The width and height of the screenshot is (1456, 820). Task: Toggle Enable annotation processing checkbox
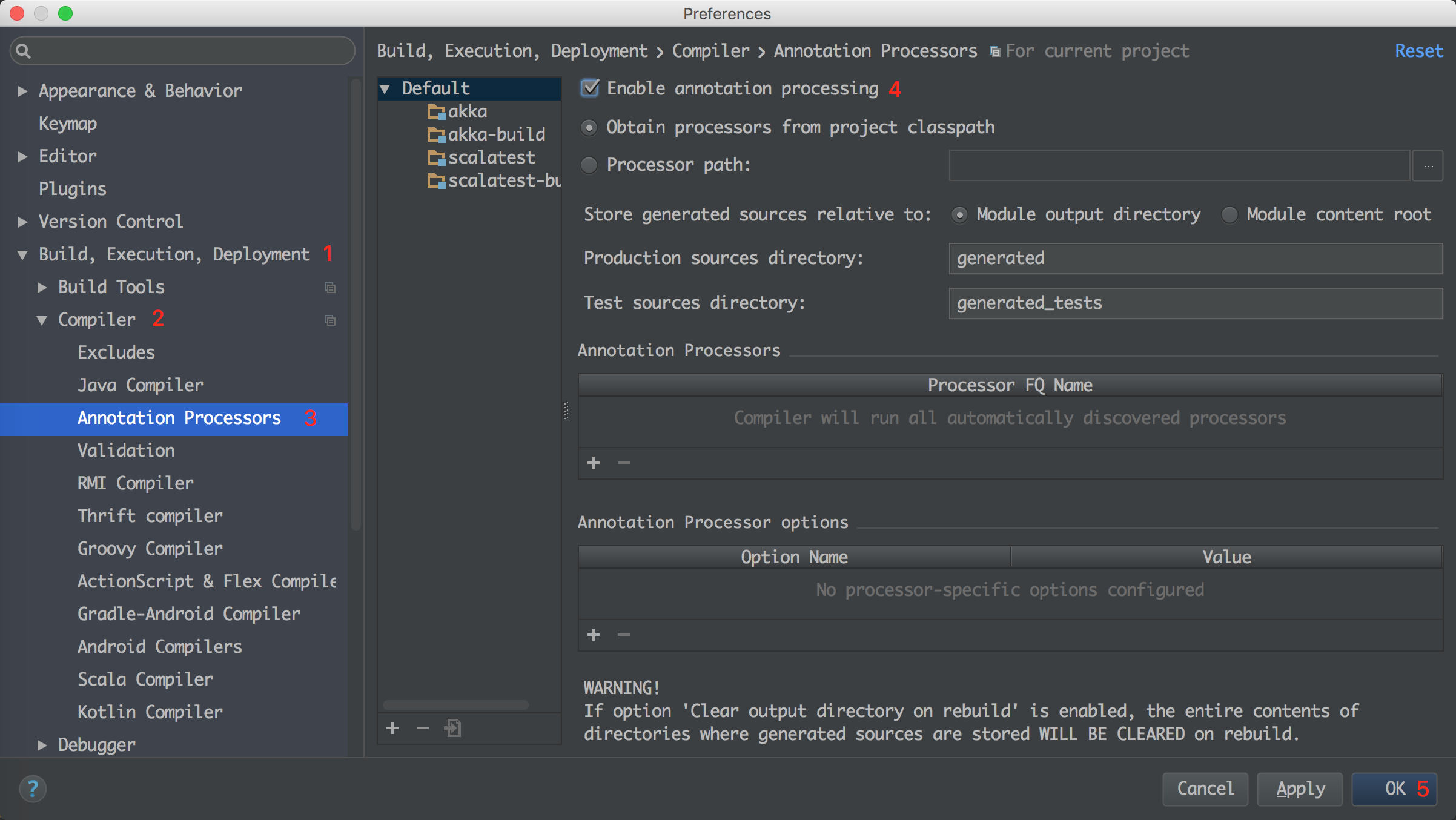tap(590, 88)
